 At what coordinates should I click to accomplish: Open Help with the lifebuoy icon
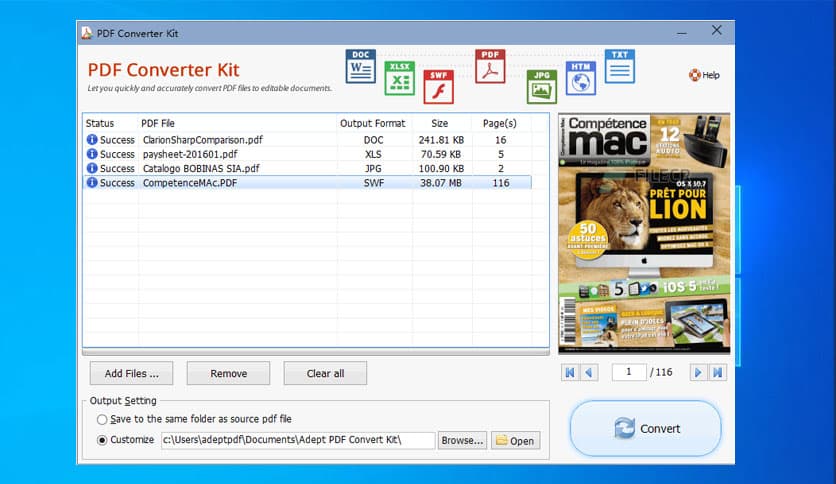[704, 75]
